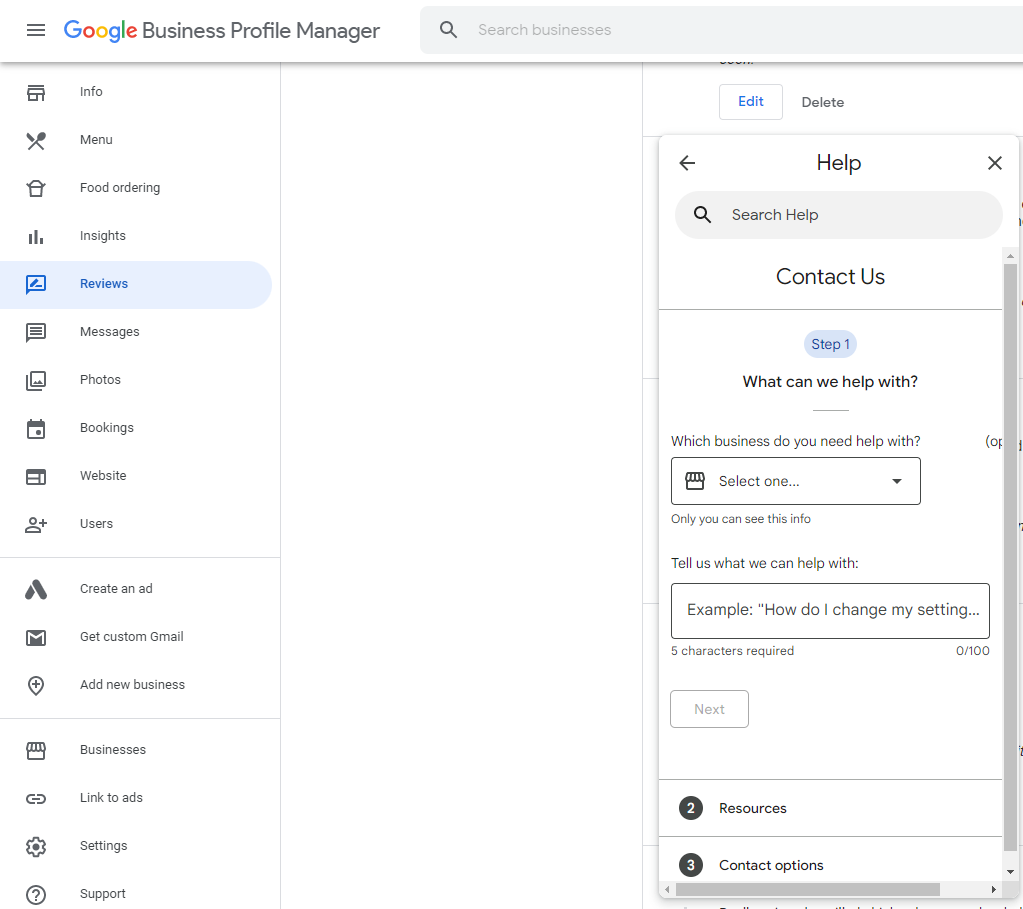The width and height of the screenshot is (1023, 909).
Task: Open Settings in the sidebar
Action: coord(103,846)
